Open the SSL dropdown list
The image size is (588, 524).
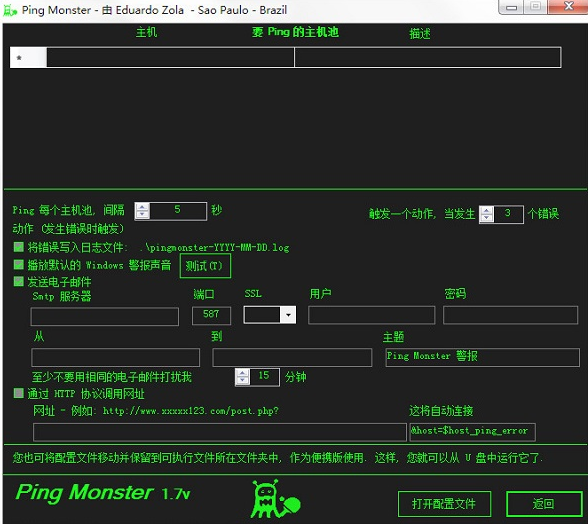click(x=288, y=315)
